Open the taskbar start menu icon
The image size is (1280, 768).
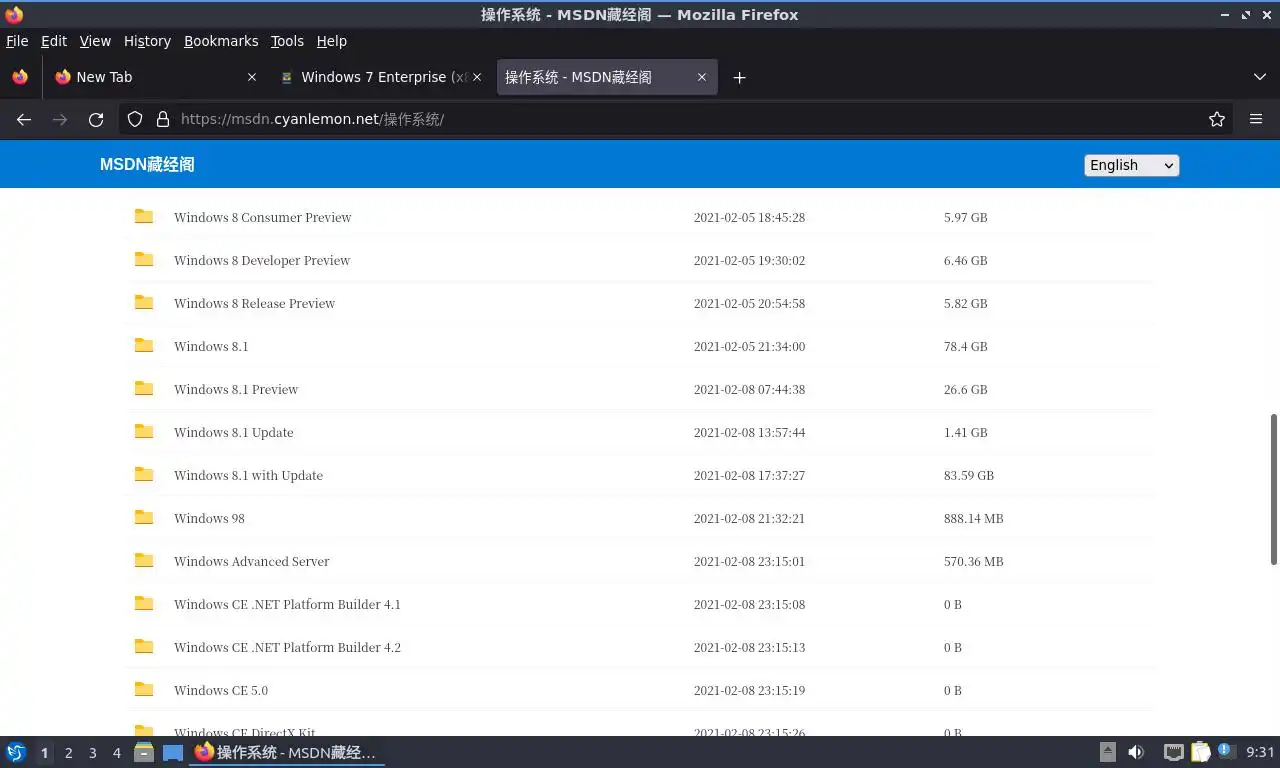(x=16, y=752)
